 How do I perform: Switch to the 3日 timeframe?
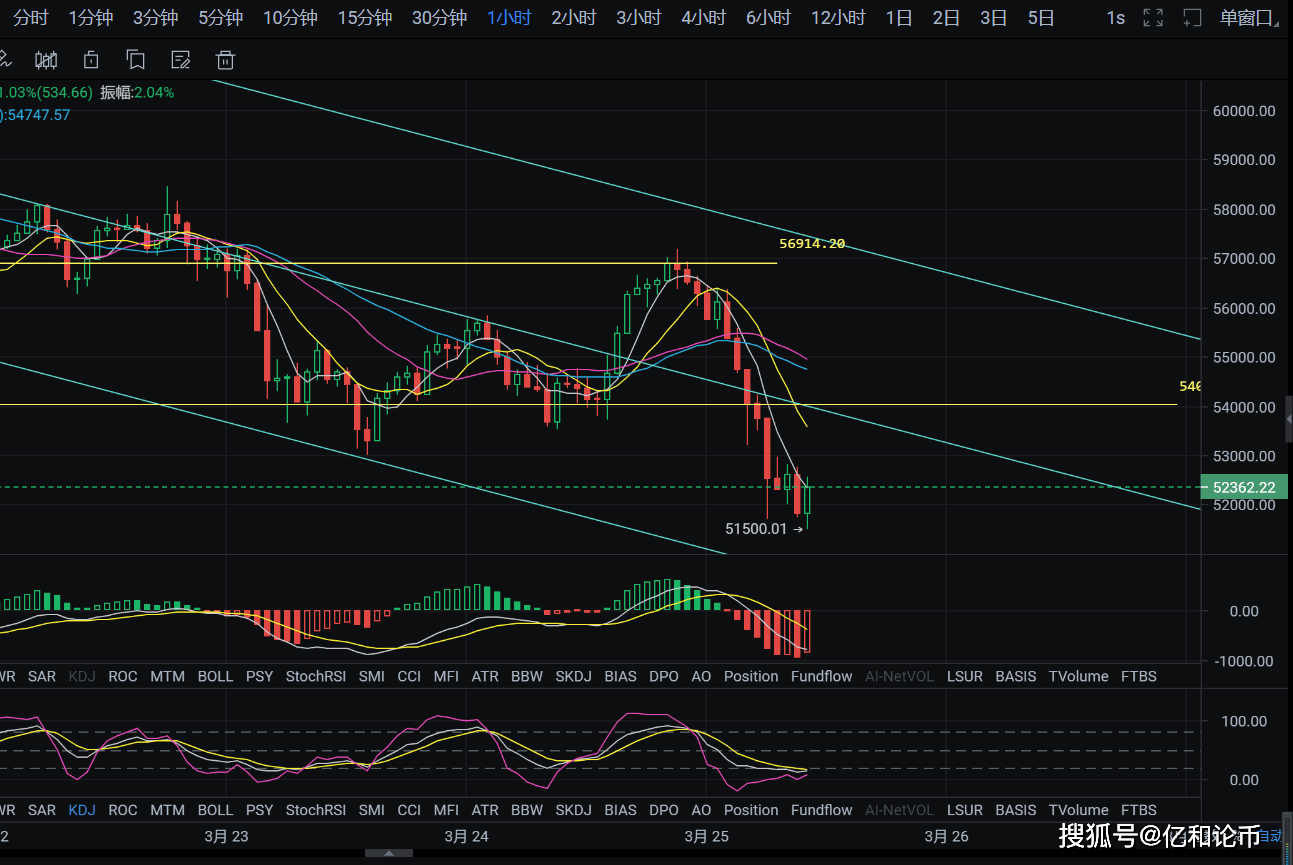(x=994, y=18)
